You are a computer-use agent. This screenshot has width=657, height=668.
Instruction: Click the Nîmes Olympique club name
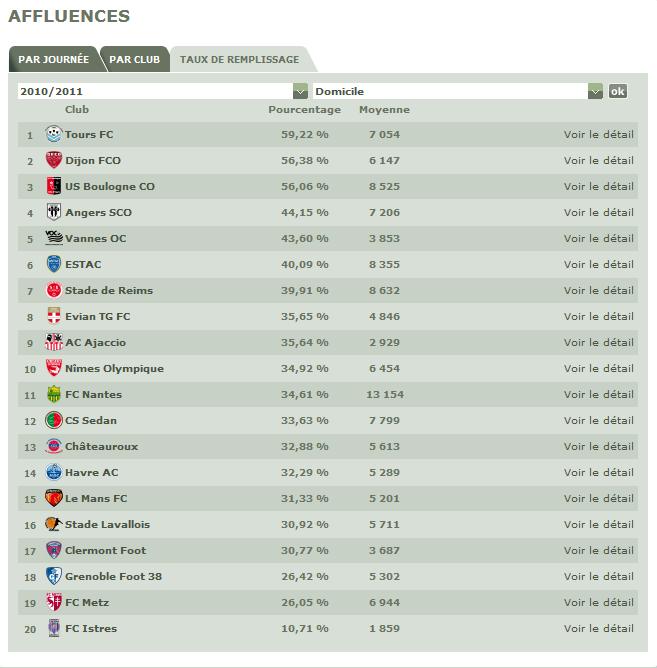point(114,368)
